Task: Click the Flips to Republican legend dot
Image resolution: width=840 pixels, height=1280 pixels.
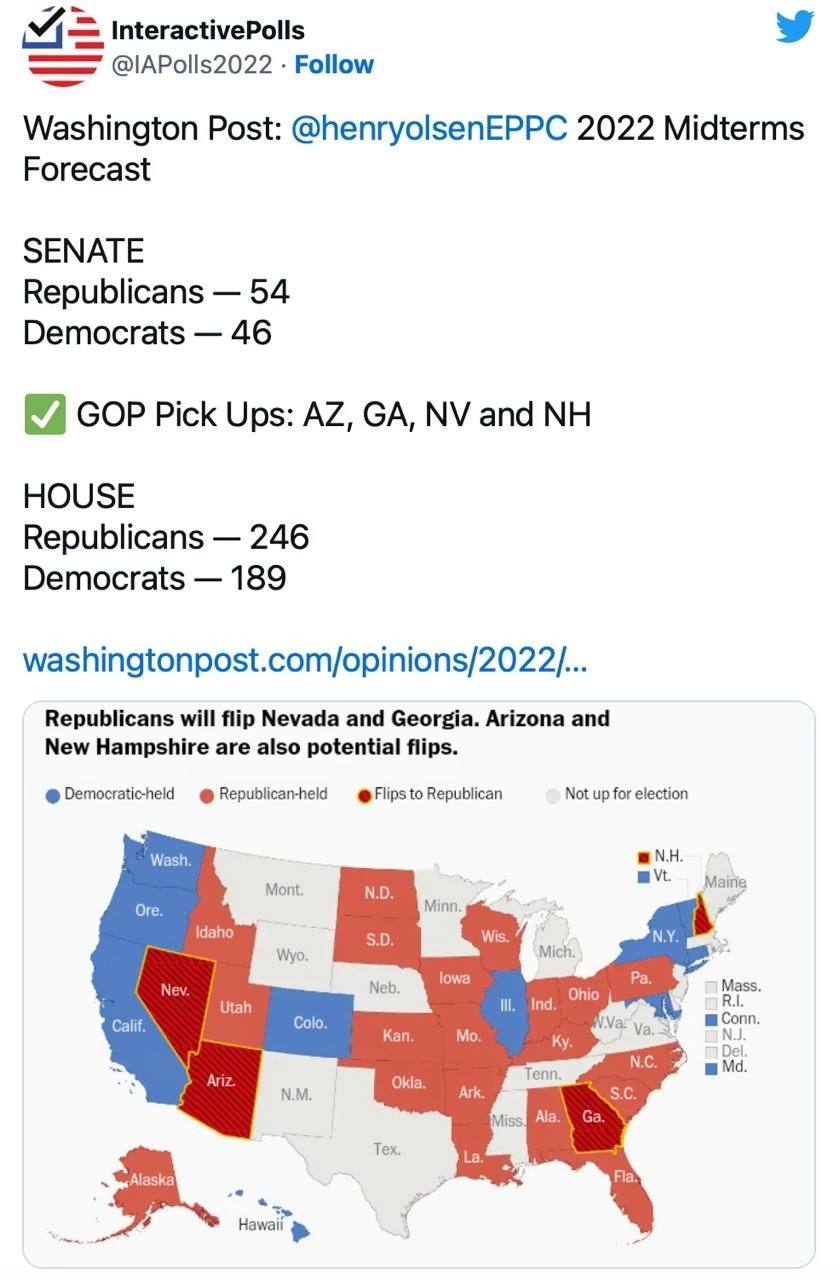Action: tap(365, 795)
